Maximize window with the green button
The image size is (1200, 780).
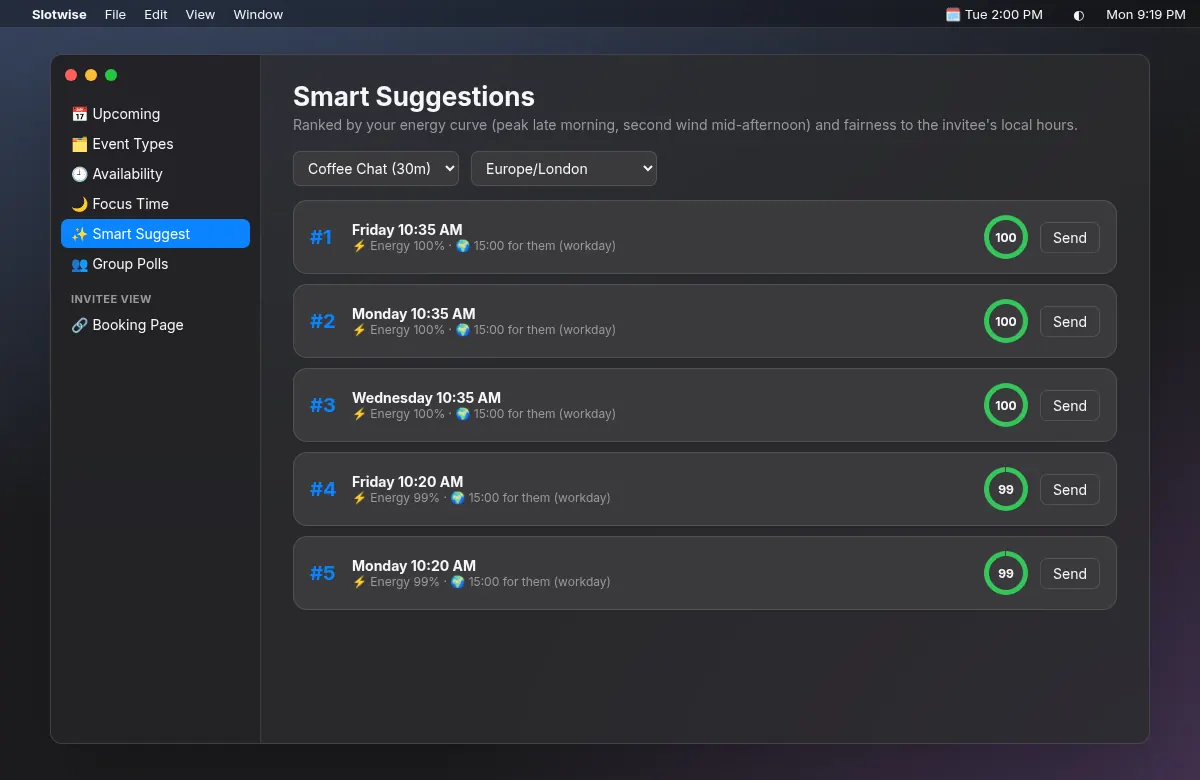coord(111,75)
